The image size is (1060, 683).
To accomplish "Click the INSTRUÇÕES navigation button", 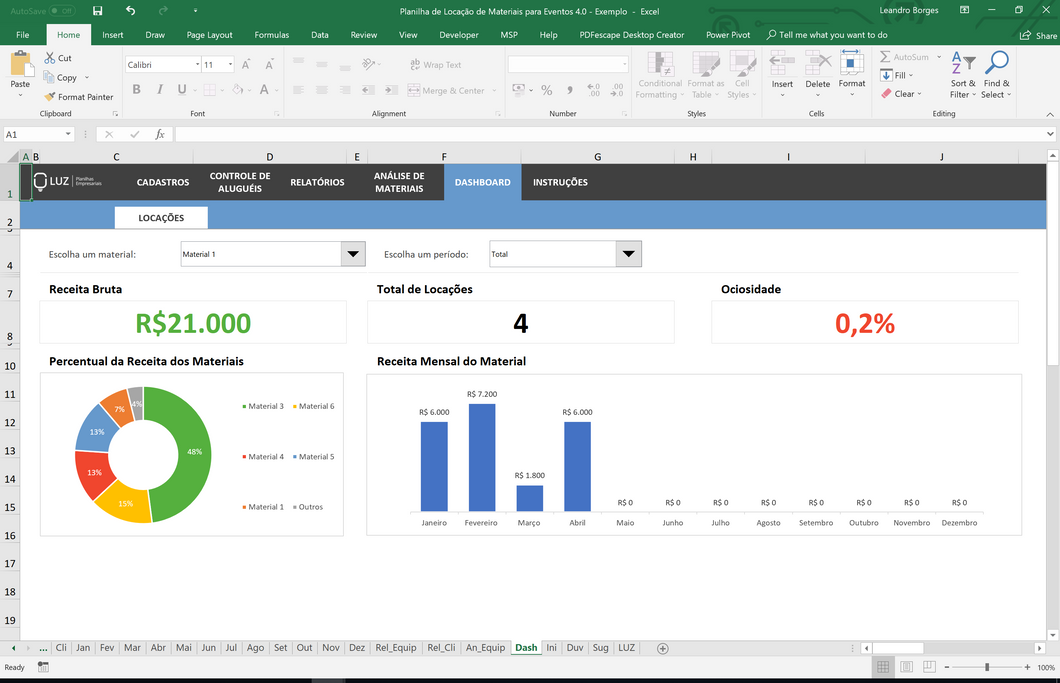I will point(560,182).
